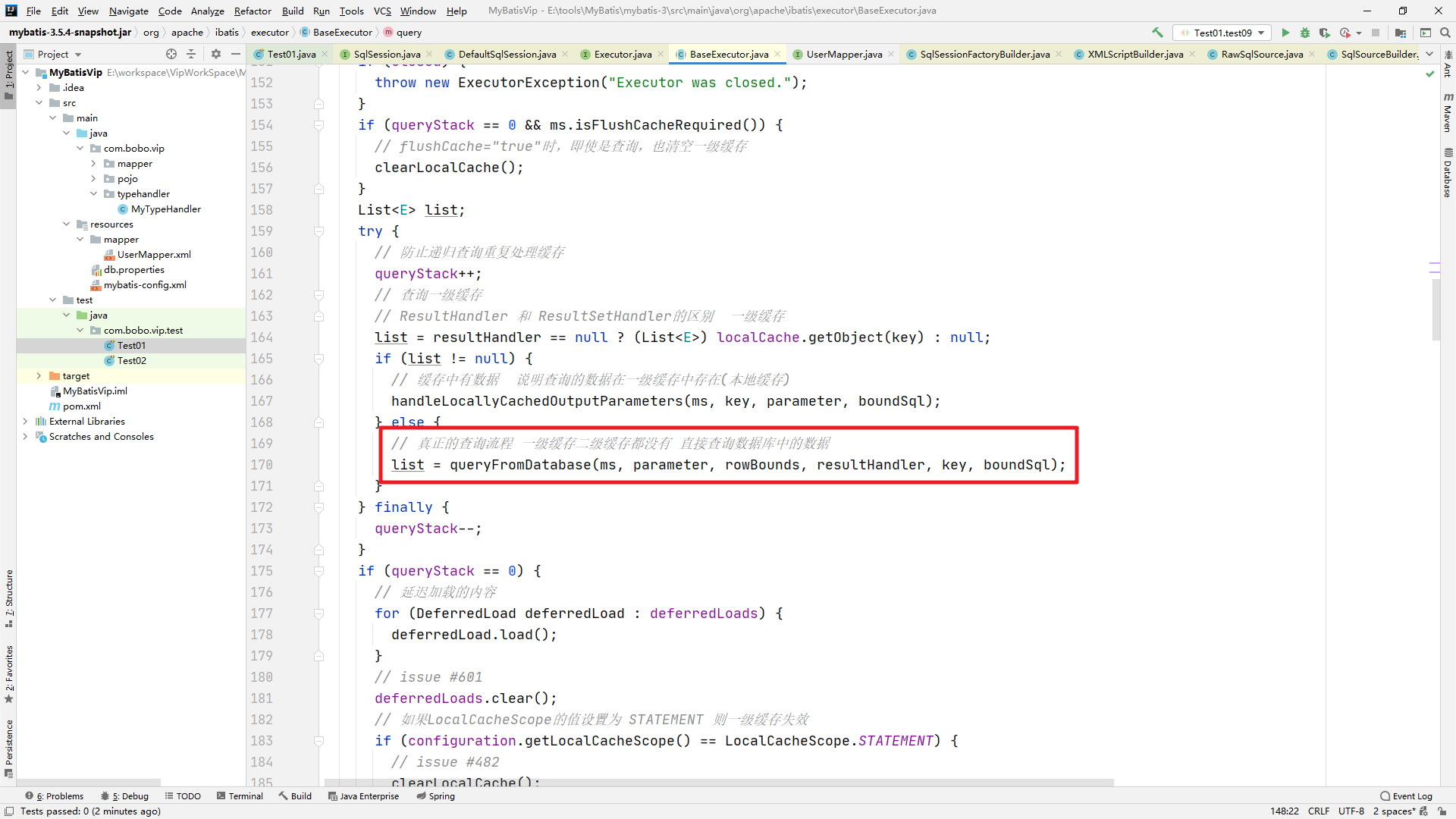Toggle fold marker at line 177 loop
This screenshot has width=1456, height=819.
[319, 613]
